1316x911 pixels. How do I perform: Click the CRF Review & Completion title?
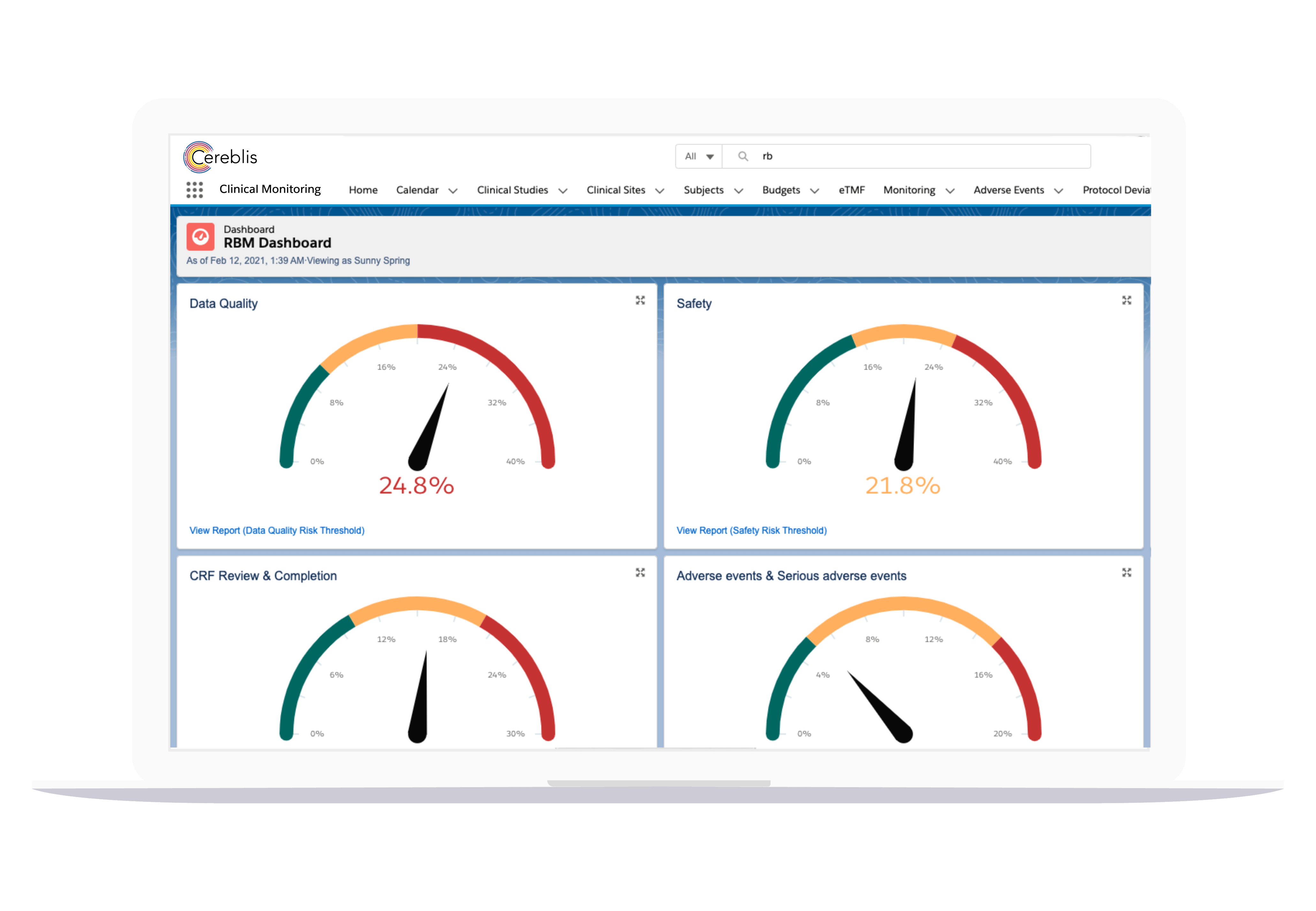[262, 576]
